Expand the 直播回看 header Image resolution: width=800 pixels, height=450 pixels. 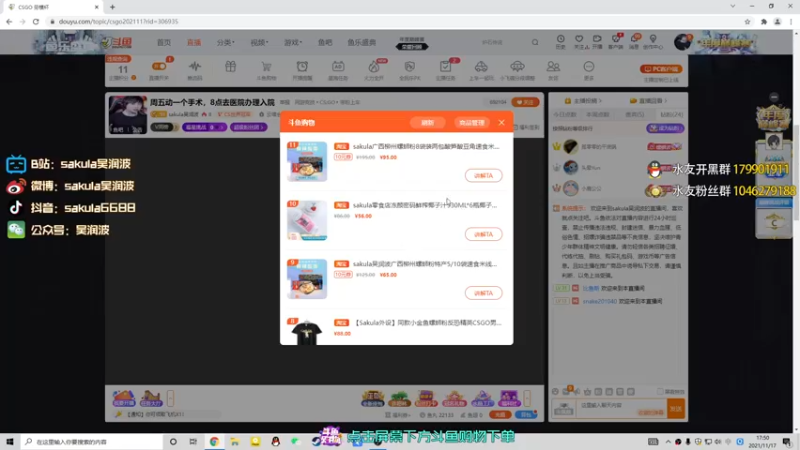[x=649, y=101]
